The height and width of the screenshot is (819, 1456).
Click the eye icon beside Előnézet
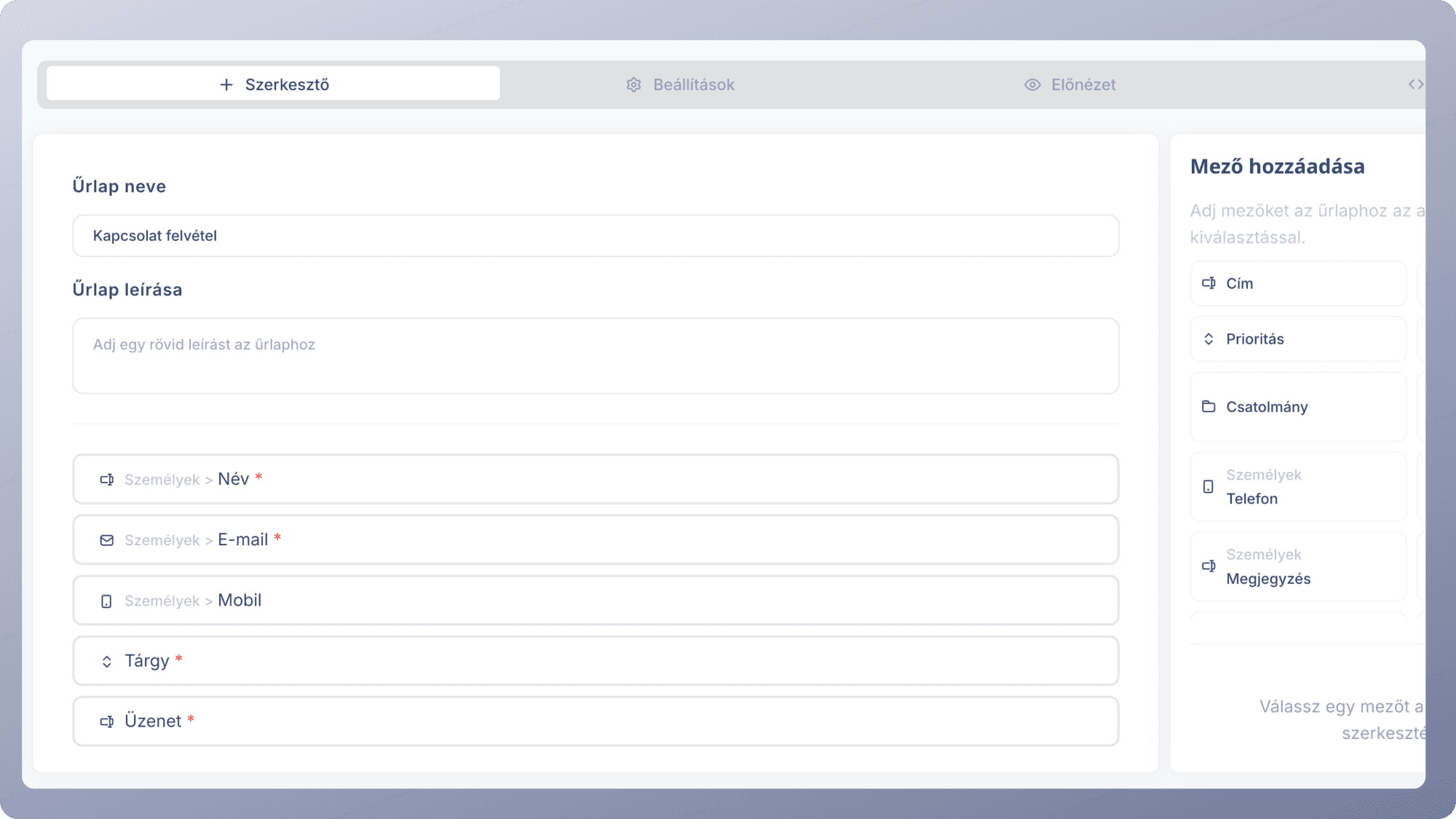pyautogui.click(x=1032, y=84)
